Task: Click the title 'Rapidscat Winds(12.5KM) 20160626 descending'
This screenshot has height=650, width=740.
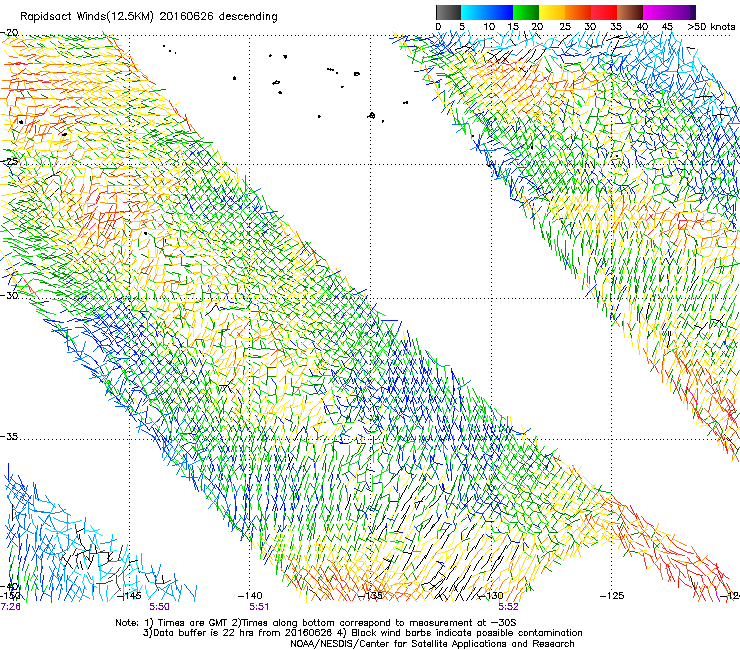Action: click(149, 16)
